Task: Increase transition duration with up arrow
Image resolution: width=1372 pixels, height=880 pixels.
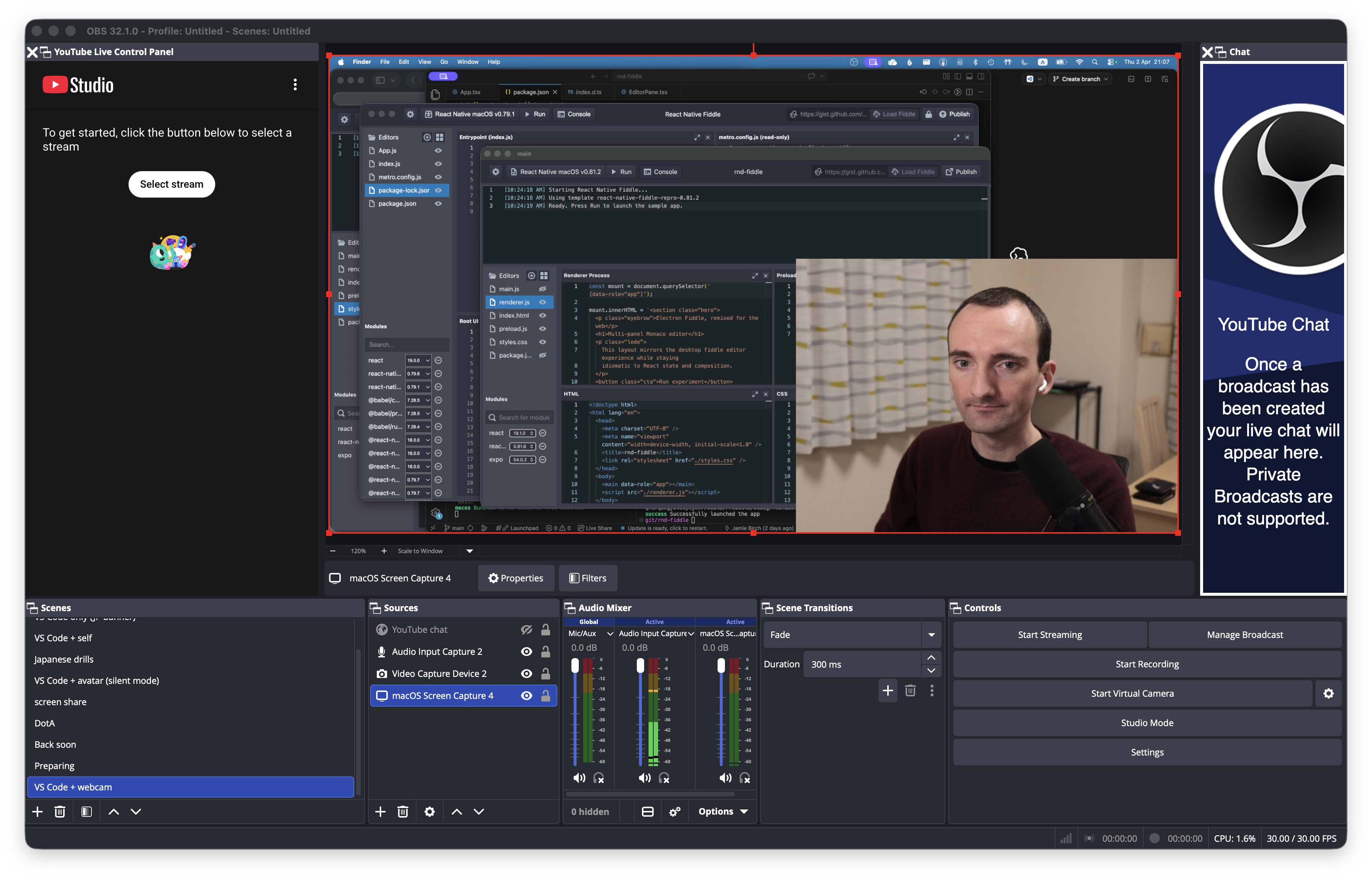Action: (931, 658)
